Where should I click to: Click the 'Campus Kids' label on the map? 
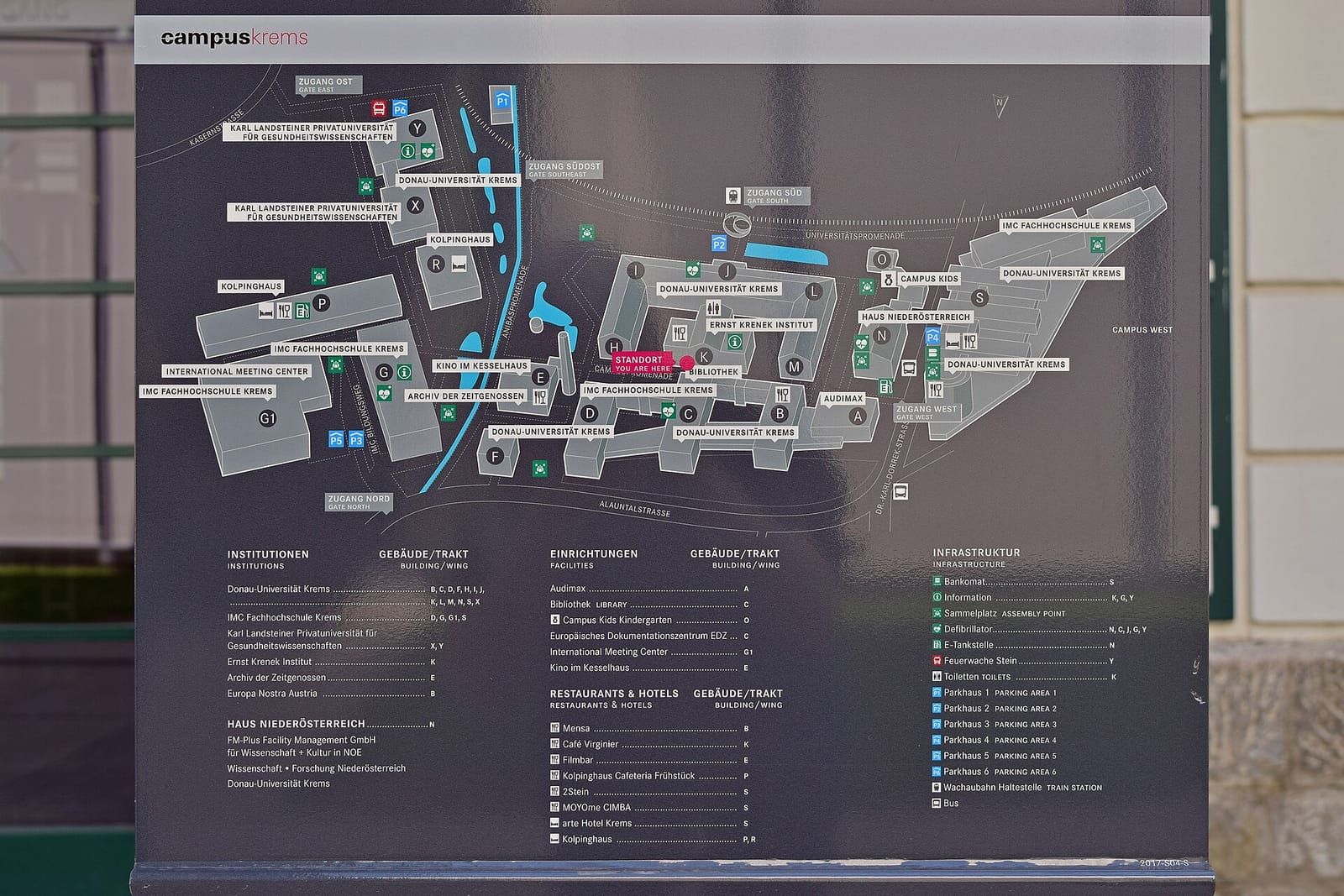[x=929, y=279]
